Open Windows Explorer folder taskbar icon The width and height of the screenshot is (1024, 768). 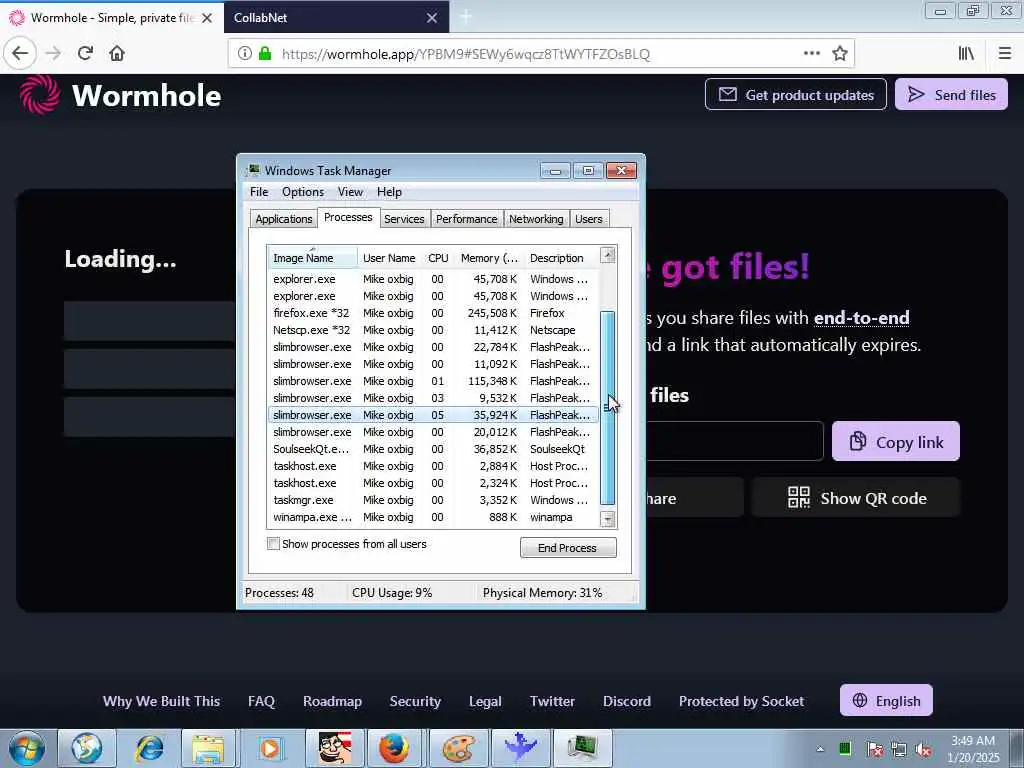pos(208,748)
